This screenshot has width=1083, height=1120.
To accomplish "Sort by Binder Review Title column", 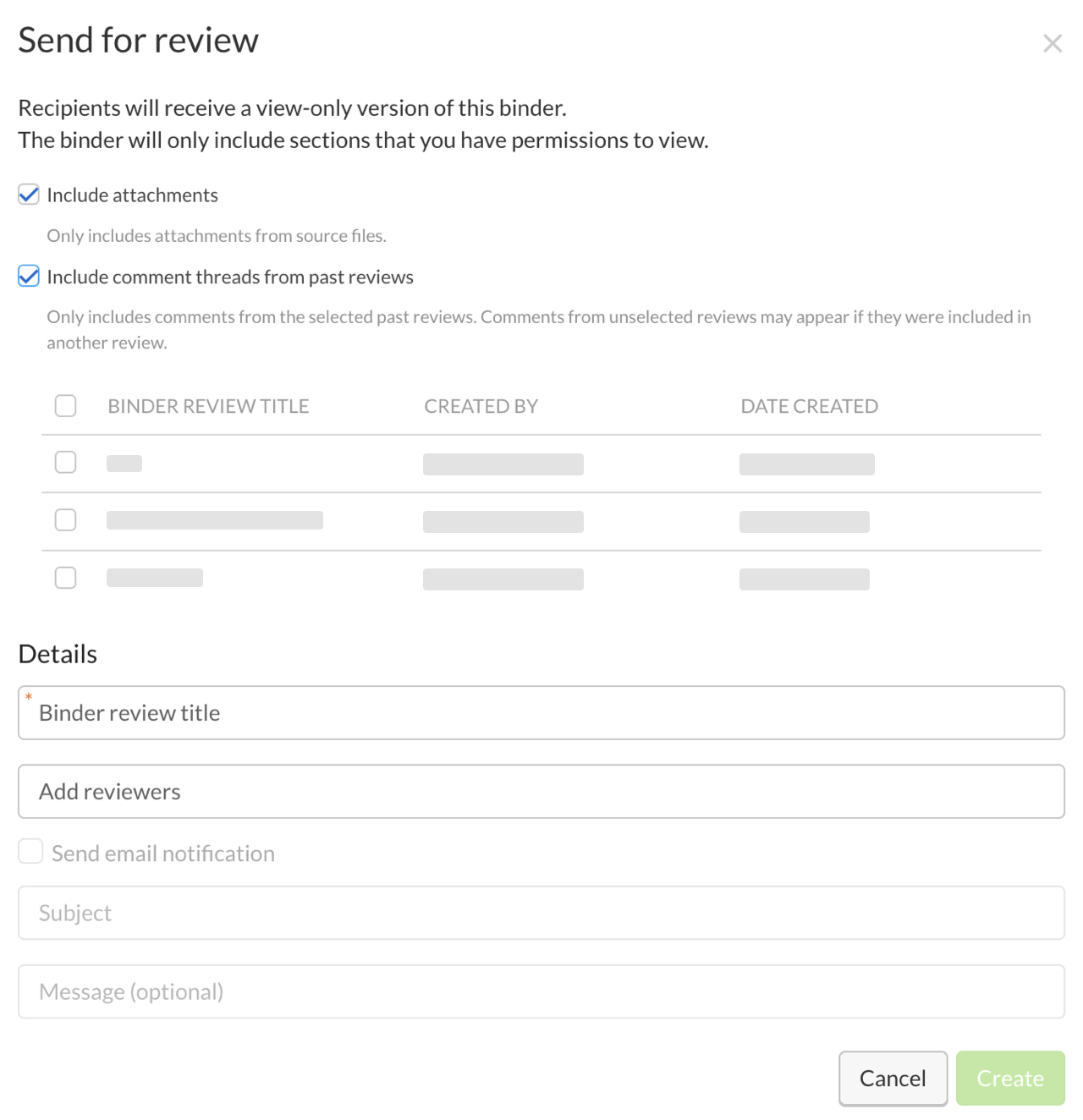I will click(x=208, y=406).
